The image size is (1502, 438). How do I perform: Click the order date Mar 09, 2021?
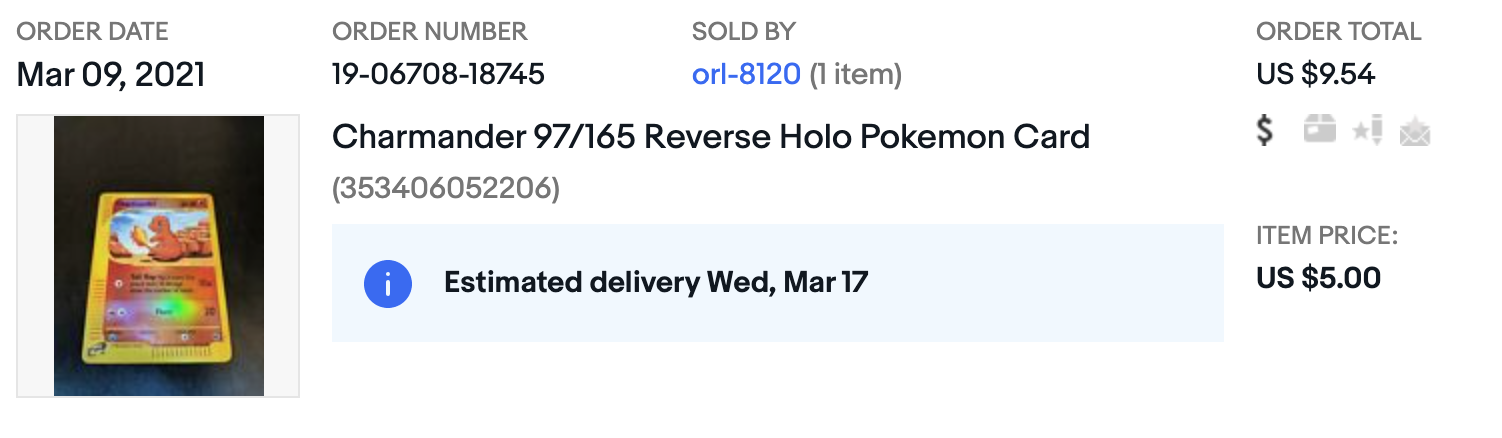(x=111, y=75)
